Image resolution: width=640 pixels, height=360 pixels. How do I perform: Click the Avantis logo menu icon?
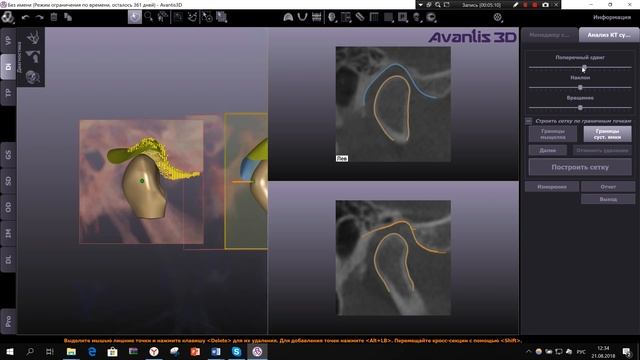pos(7,18)
